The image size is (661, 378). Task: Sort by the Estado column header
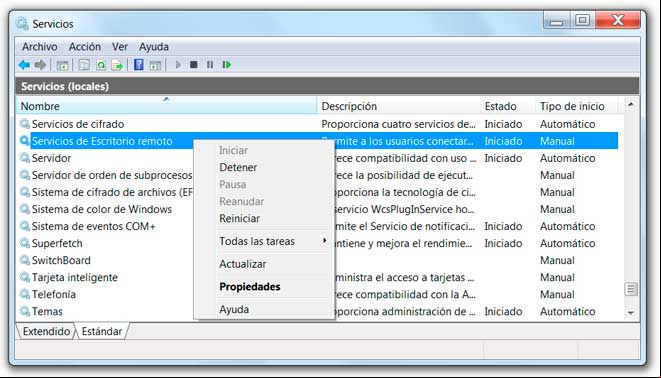508,106
